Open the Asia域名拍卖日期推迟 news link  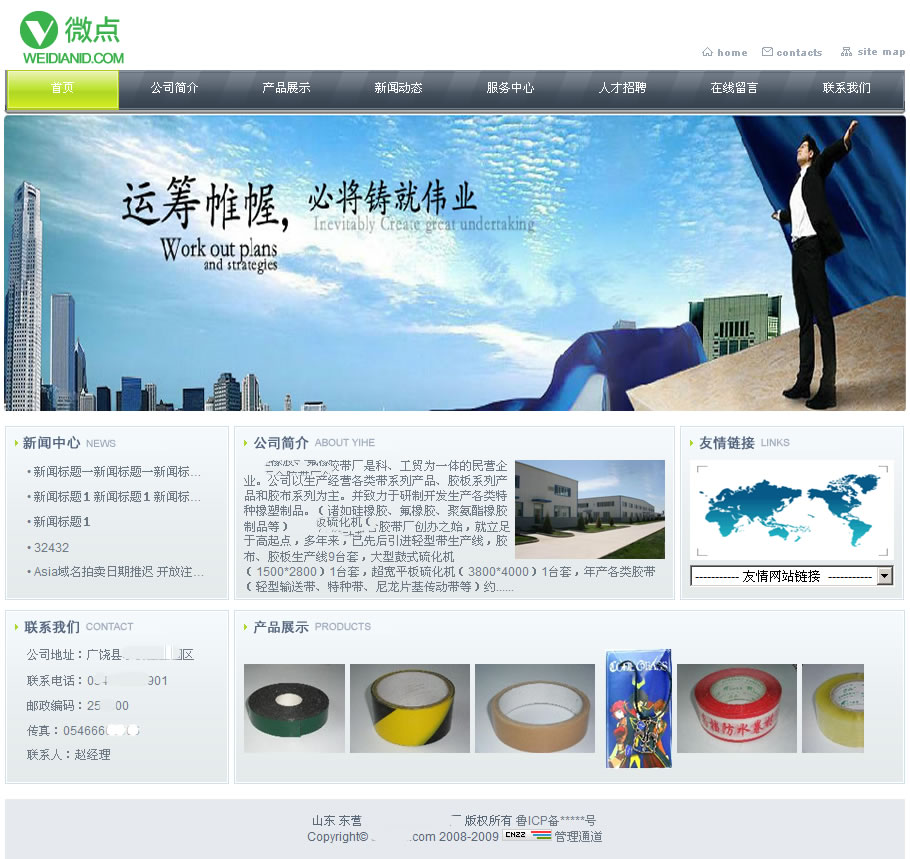click(x=118, y=572)
